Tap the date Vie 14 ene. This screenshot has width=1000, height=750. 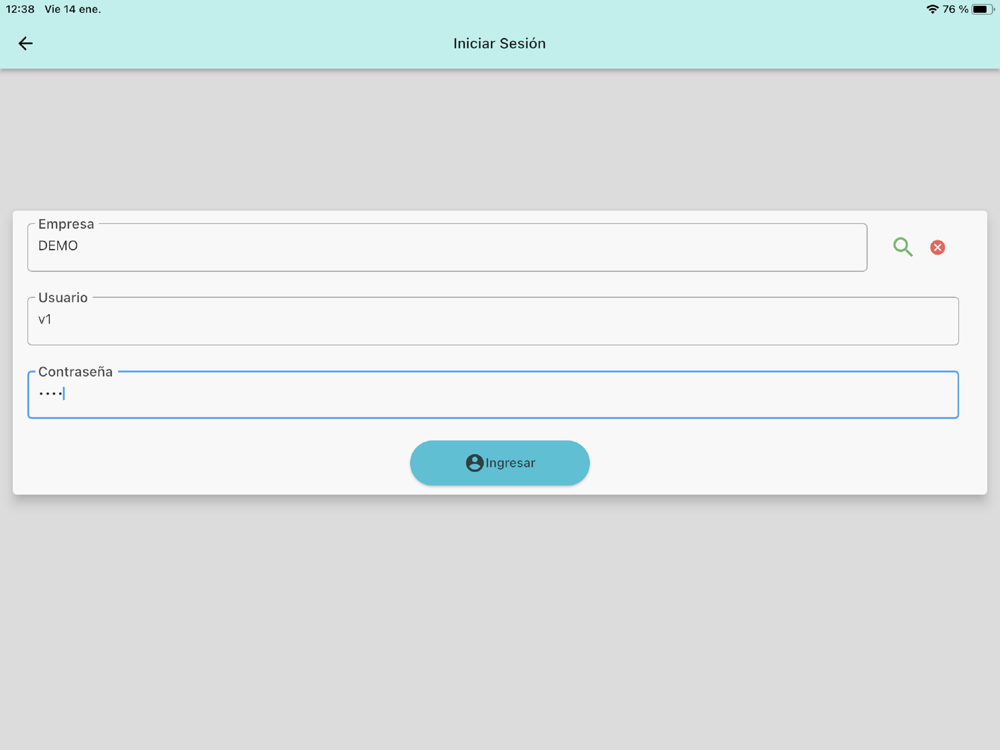(73, 9)
